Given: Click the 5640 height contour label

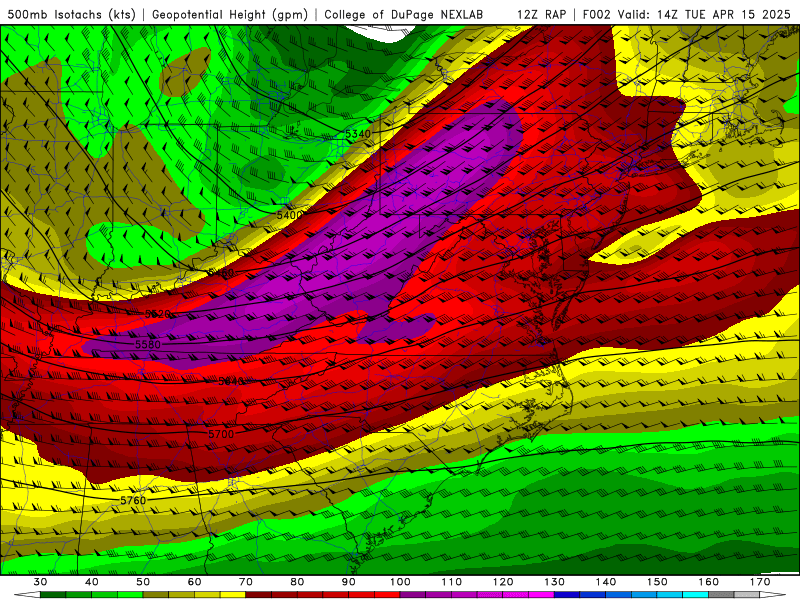Looking at the screenshot, I should [231, 382].
